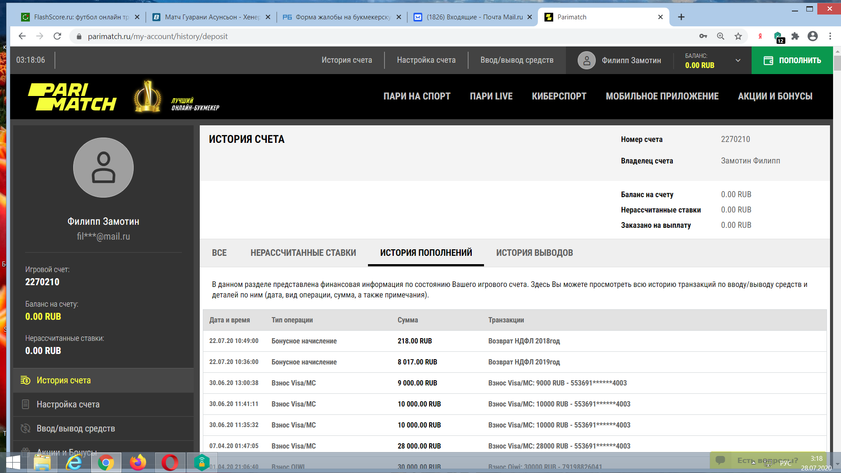Open Internet Explorer from taskbar
This screenshot has height=473, width=841.
tap(74, 462)
